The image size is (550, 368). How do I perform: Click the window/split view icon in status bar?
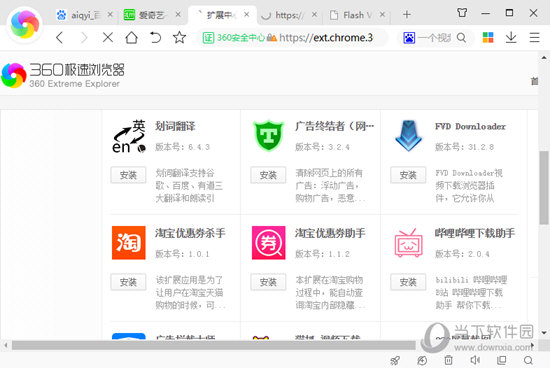pyautogui.click(x=502, y=360)
